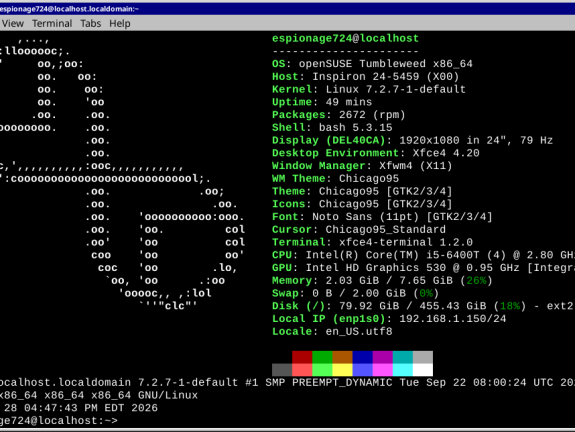Click the white color block

[x=423, y=370]
